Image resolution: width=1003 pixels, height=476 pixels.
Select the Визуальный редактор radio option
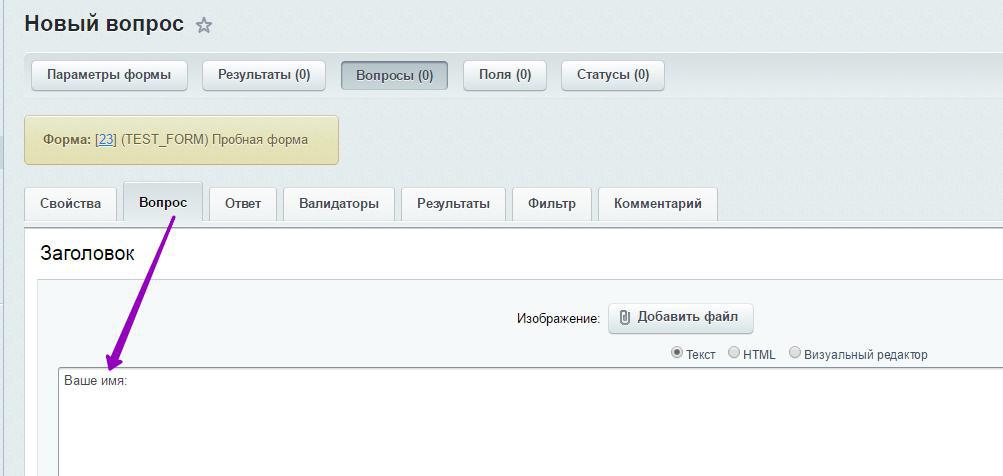(795, 353)
